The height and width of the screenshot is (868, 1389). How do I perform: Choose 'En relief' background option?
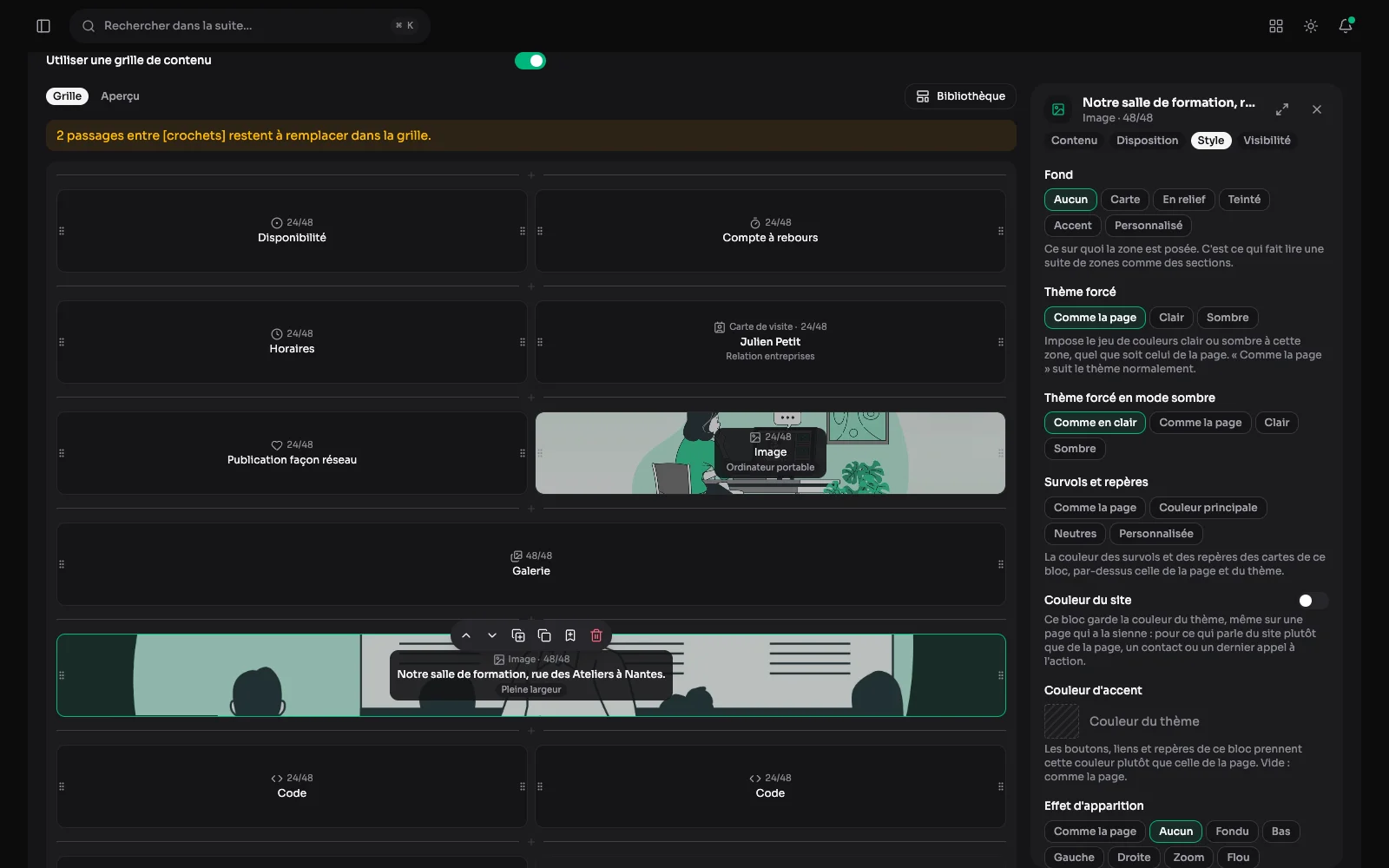coord(1183,200)
